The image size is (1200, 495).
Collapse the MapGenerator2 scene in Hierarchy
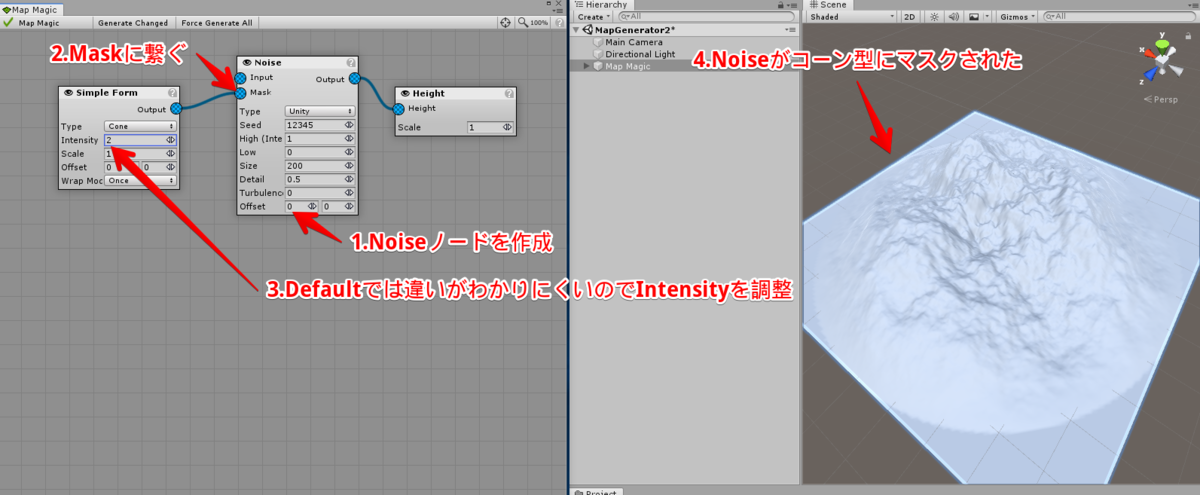(575, 30)
